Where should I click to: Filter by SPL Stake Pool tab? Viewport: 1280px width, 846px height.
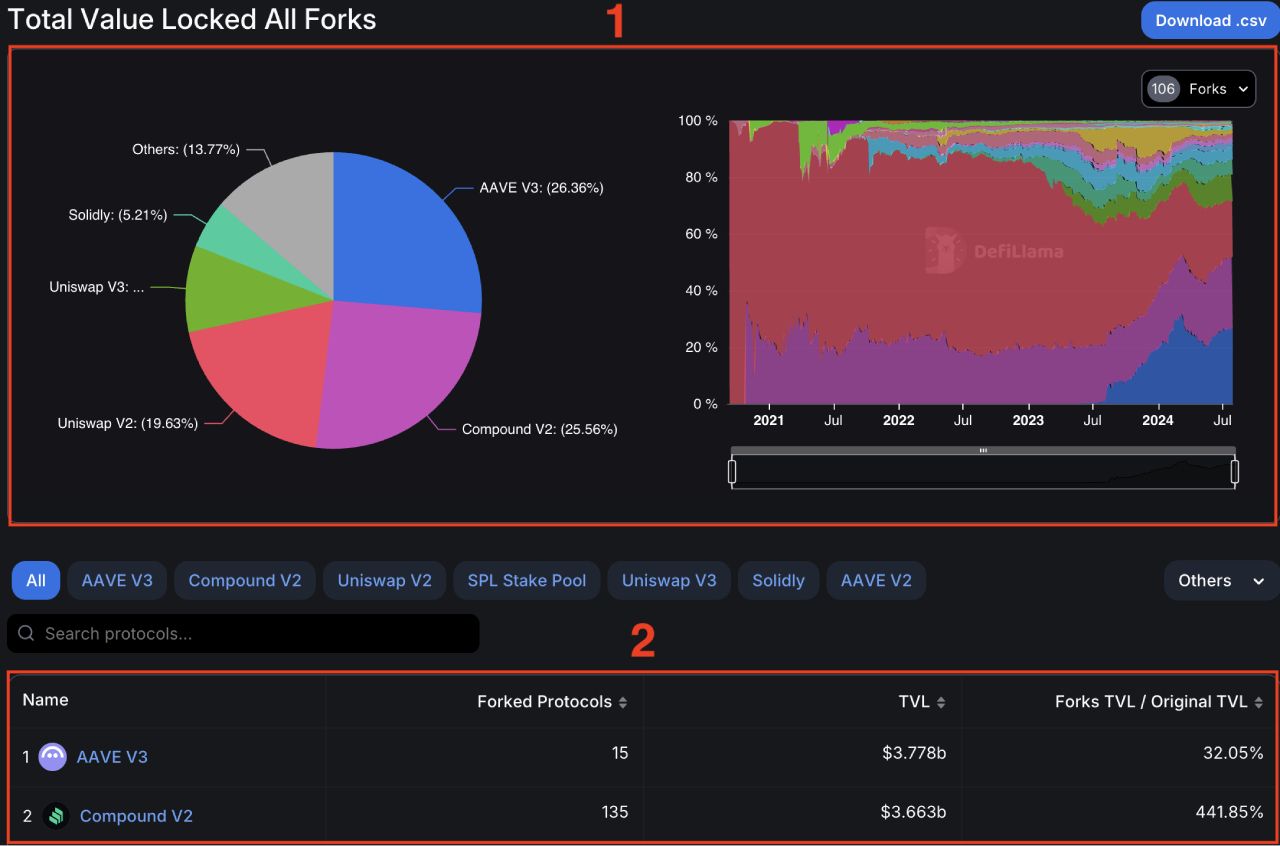(x=527, y=580)
